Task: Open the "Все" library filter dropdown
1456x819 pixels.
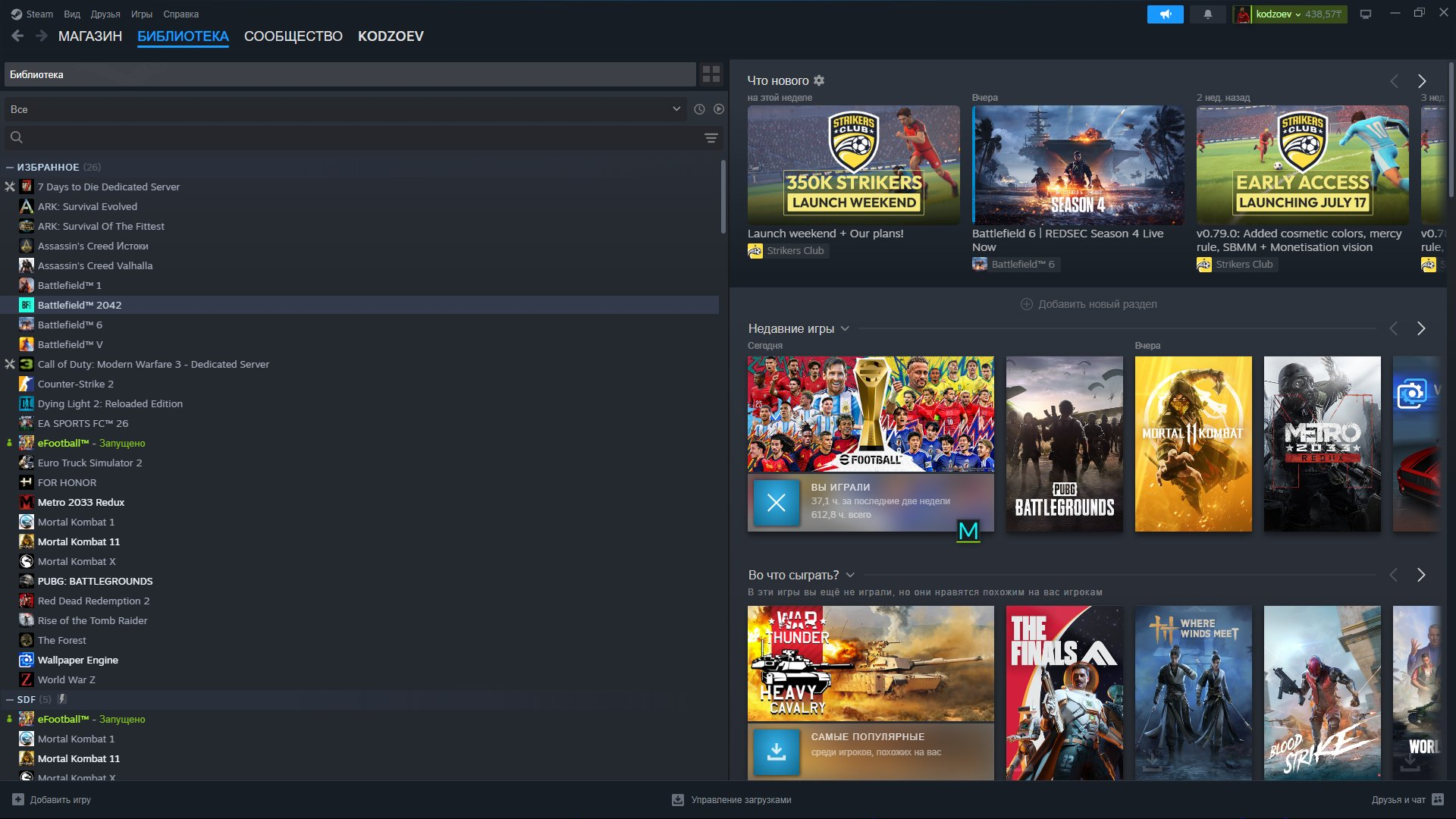Action: point(346,109)
